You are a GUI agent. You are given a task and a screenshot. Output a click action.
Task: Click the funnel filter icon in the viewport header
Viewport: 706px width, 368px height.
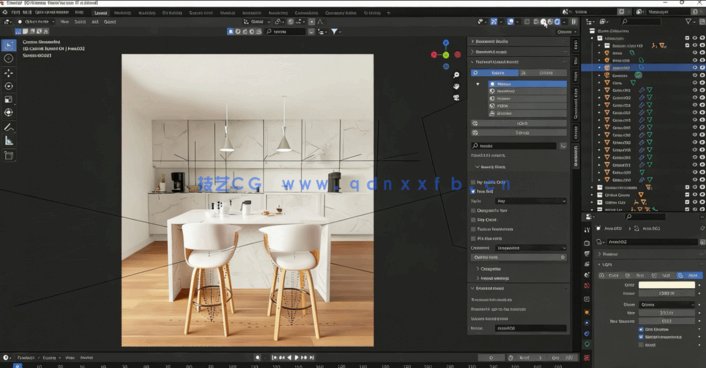pos(335,32)
